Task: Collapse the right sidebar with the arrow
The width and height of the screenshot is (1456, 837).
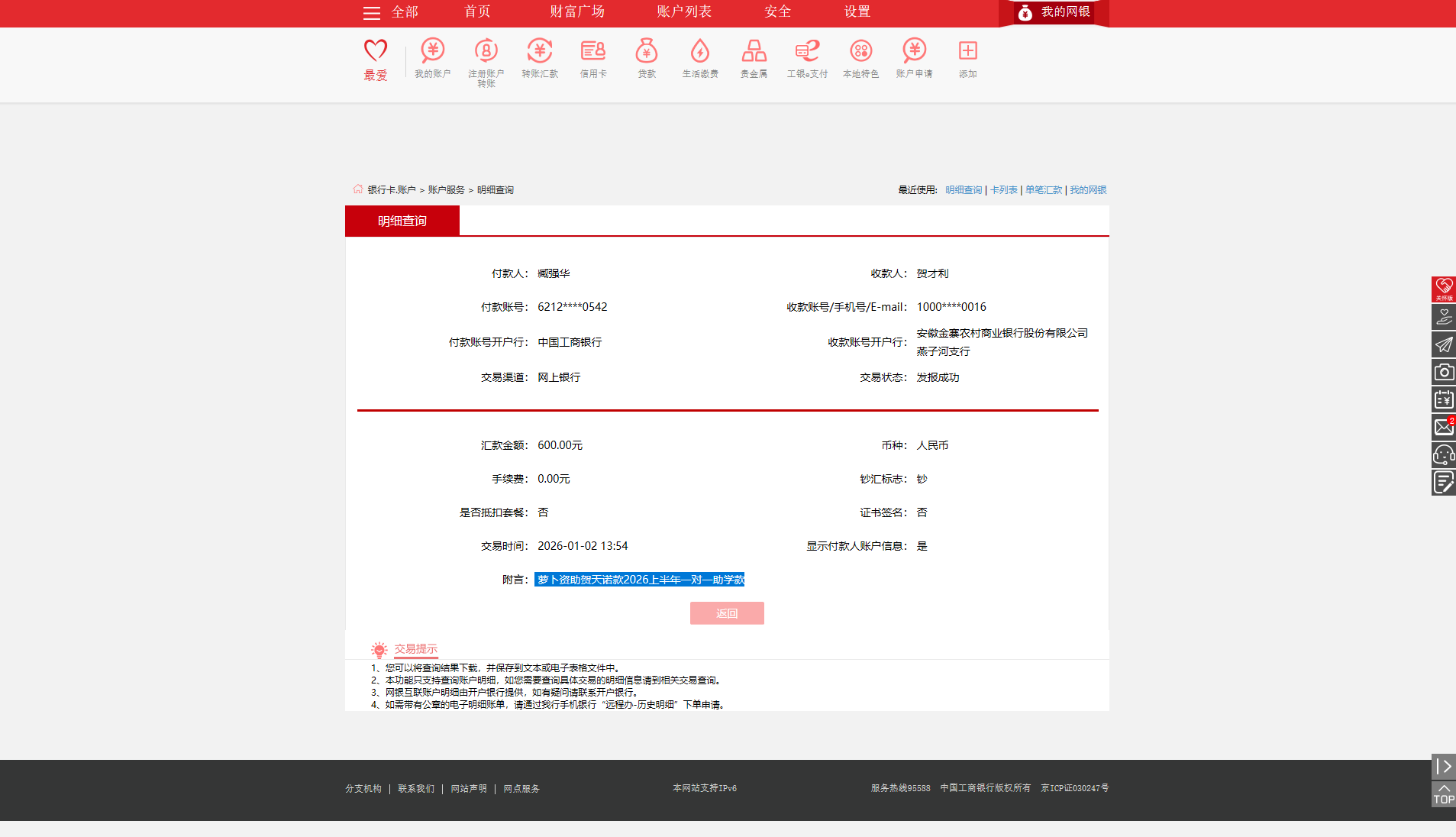Action: click(1443, 767)
